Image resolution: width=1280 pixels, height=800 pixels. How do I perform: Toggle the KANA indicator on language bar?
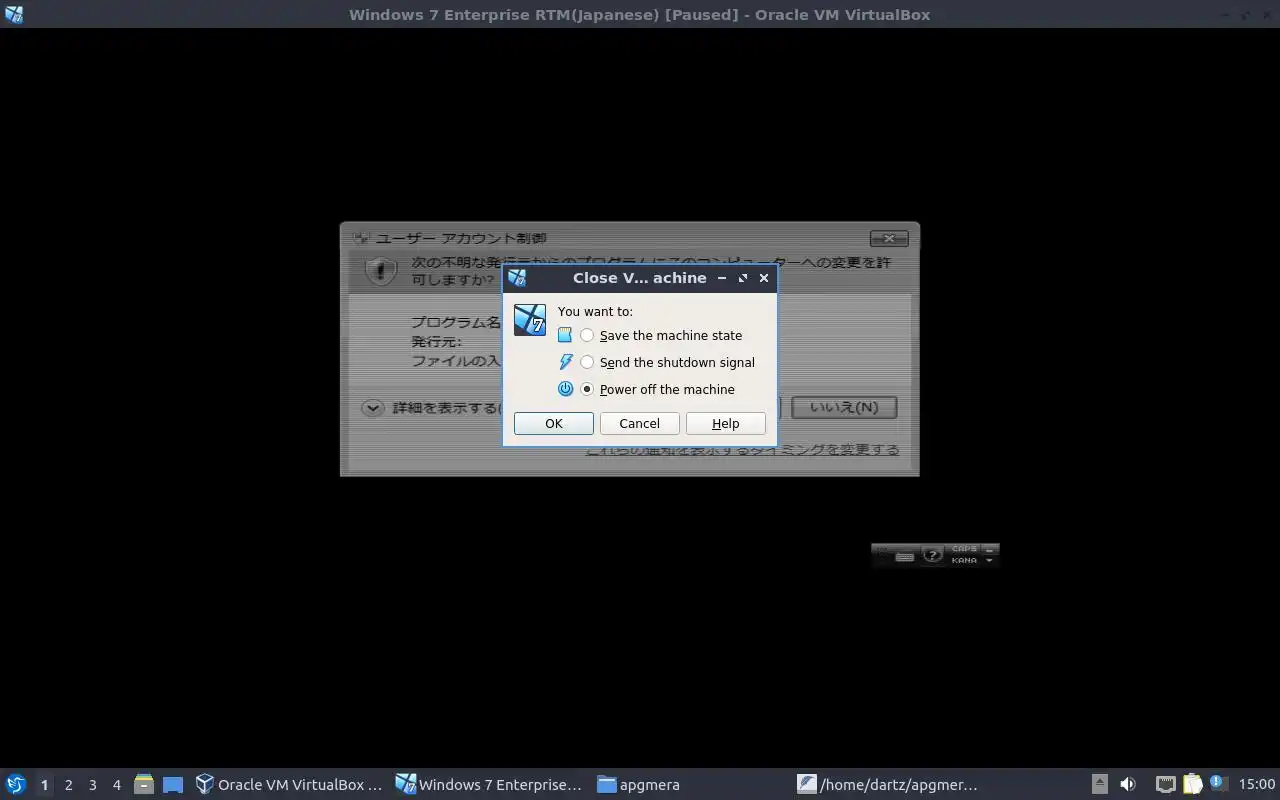coord(964,560)
